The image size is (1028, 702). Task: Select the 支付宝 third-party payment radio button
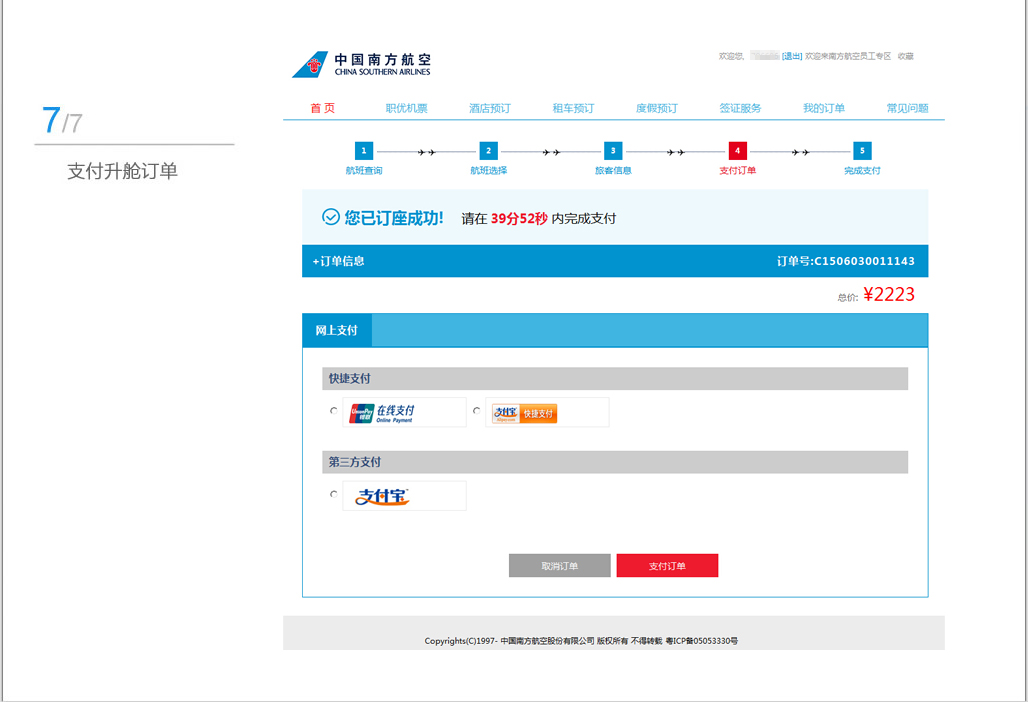[x=333, y=493]
